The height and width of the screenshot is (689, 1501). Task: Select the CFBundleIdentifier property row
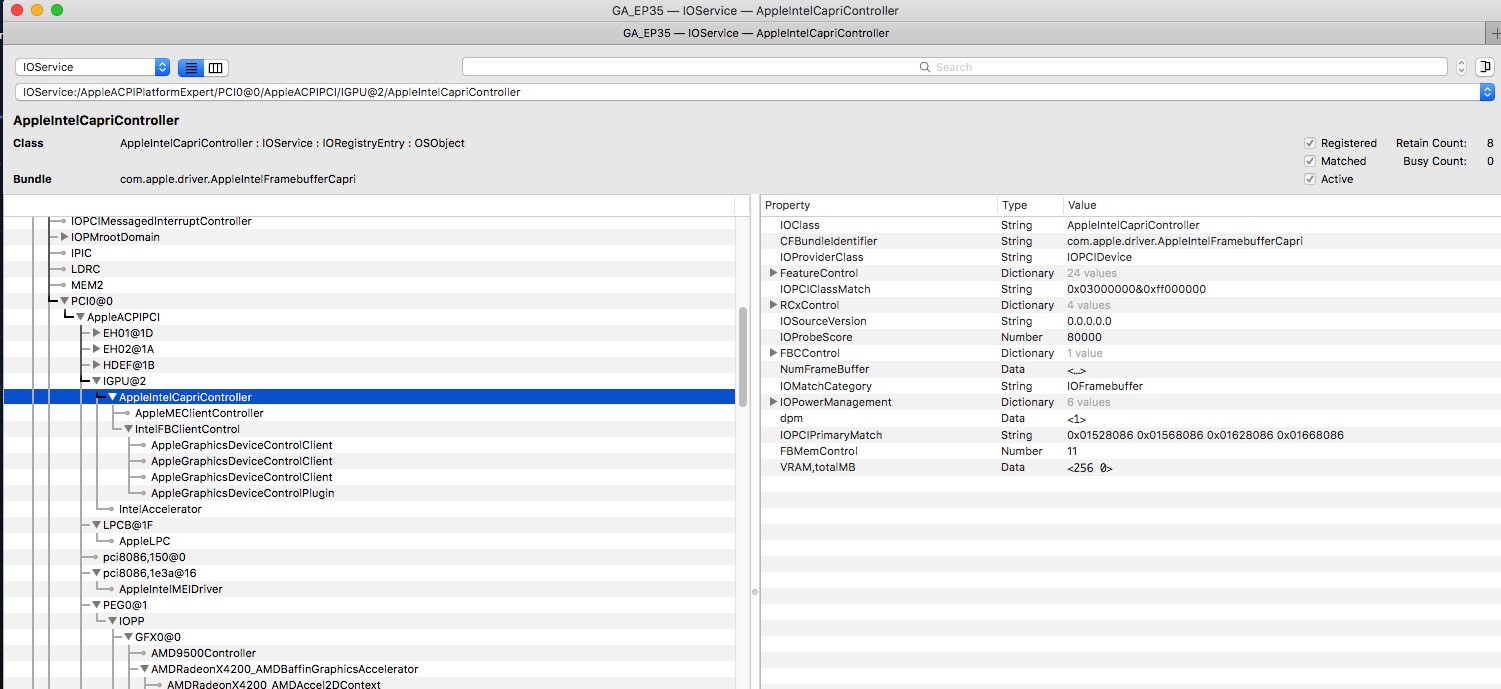point(1130,241)
